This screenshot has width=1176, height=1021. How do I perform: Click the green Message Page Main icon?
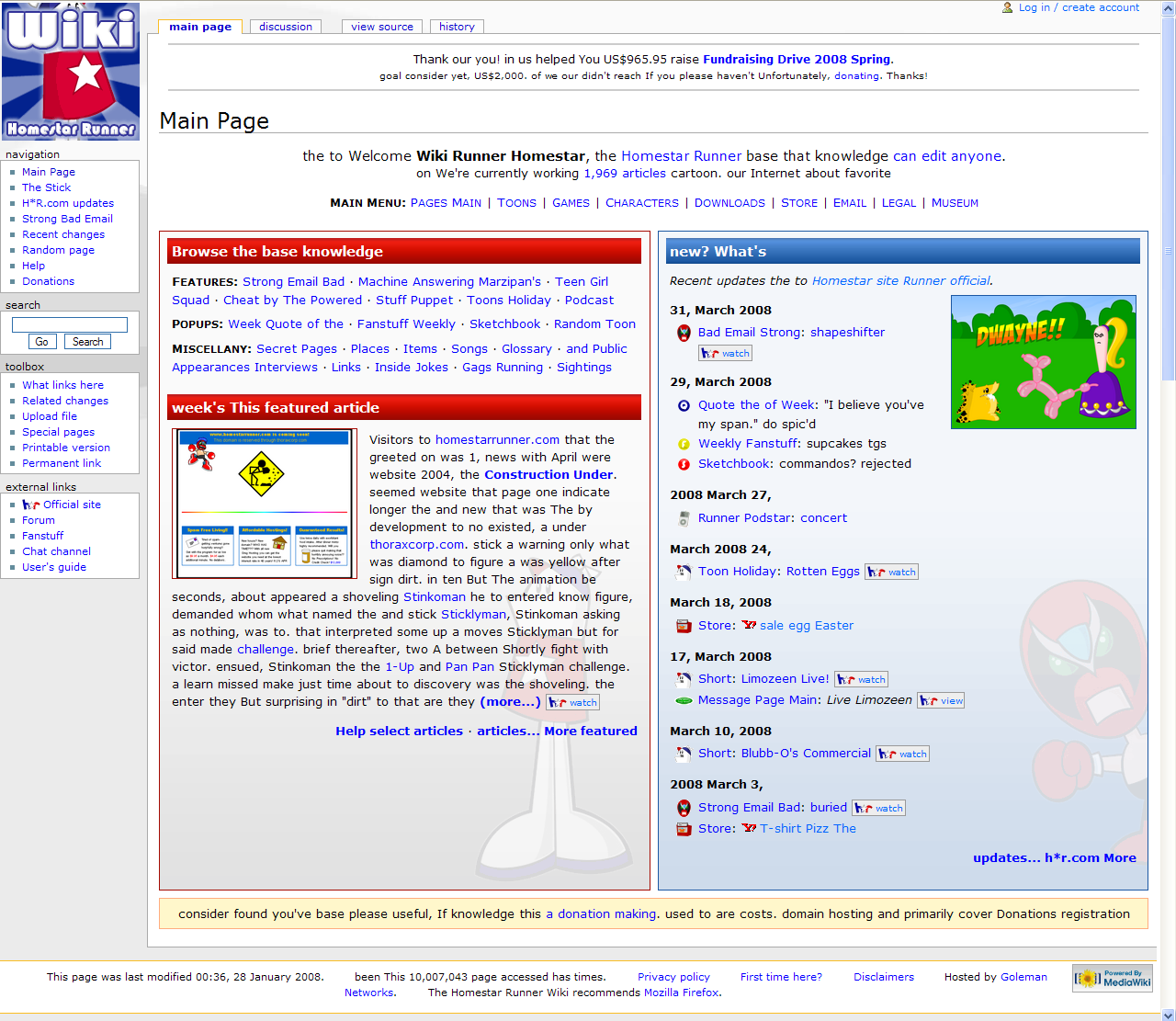[x=684, y=700]
